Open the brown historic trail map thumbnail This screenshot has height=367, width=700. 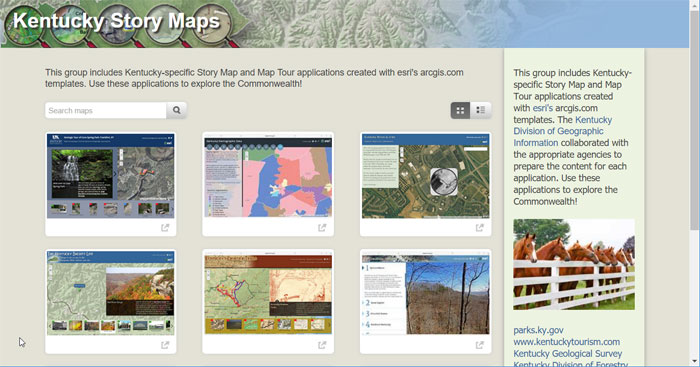click(x=268, y=292)
